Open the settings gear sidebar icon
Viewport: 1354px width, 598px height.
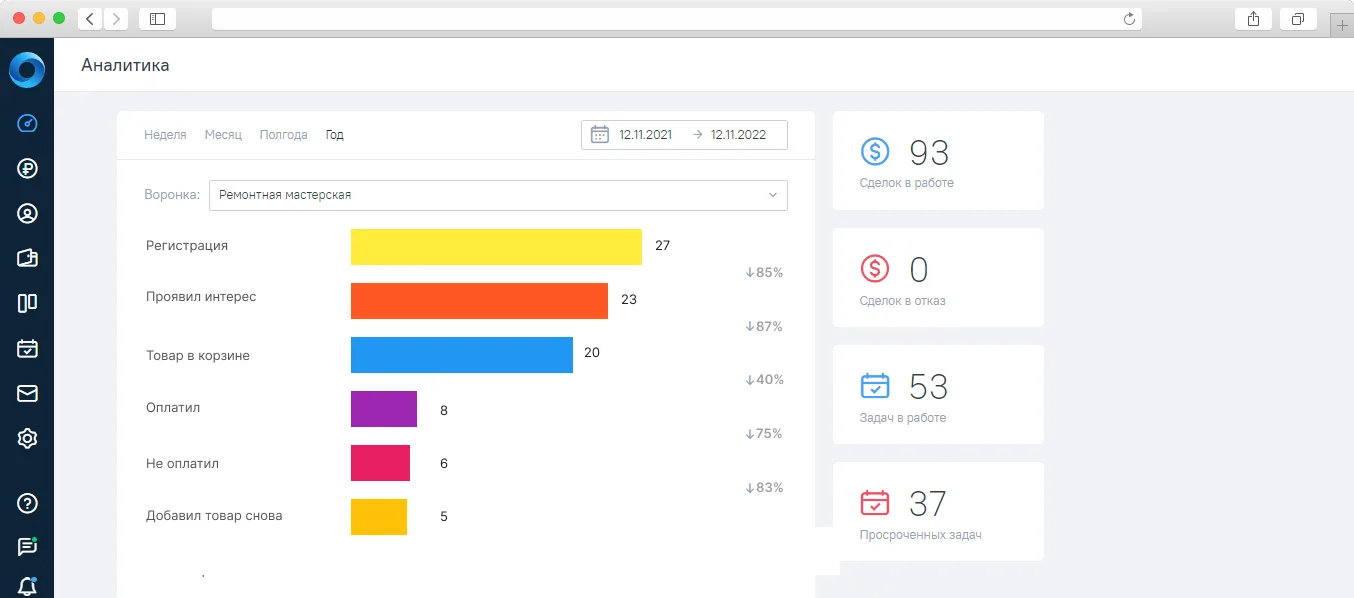point(27,438)
